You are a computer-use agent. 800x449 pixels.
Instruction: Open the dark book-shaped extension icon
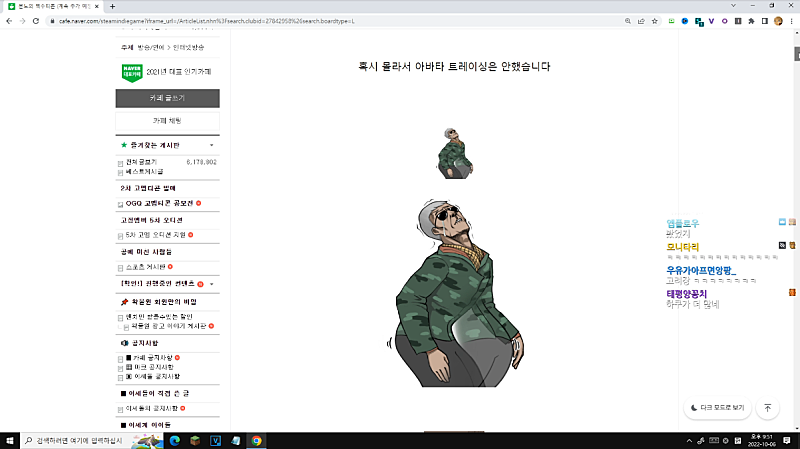pos(738,21)
